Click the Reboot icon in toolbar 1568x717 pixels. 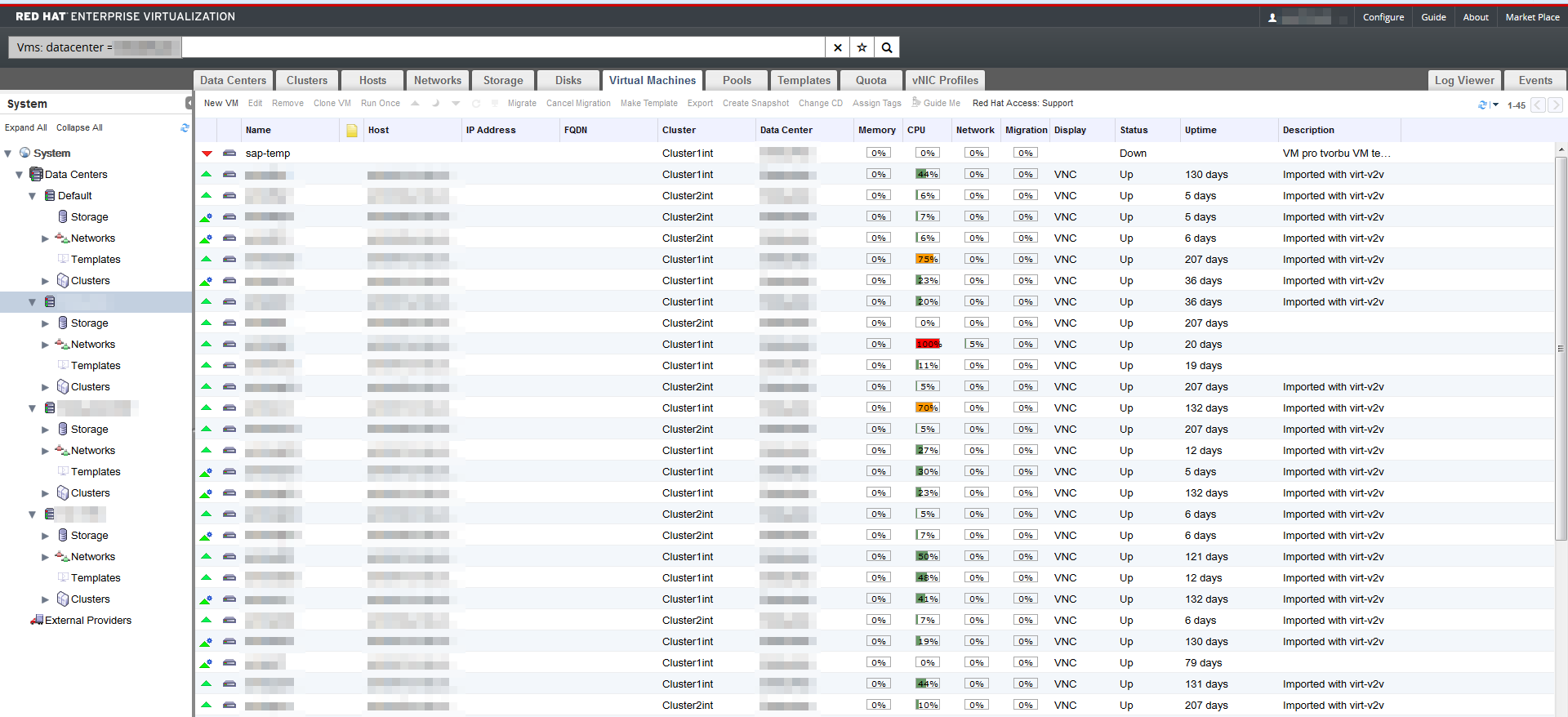click(475, 103)
